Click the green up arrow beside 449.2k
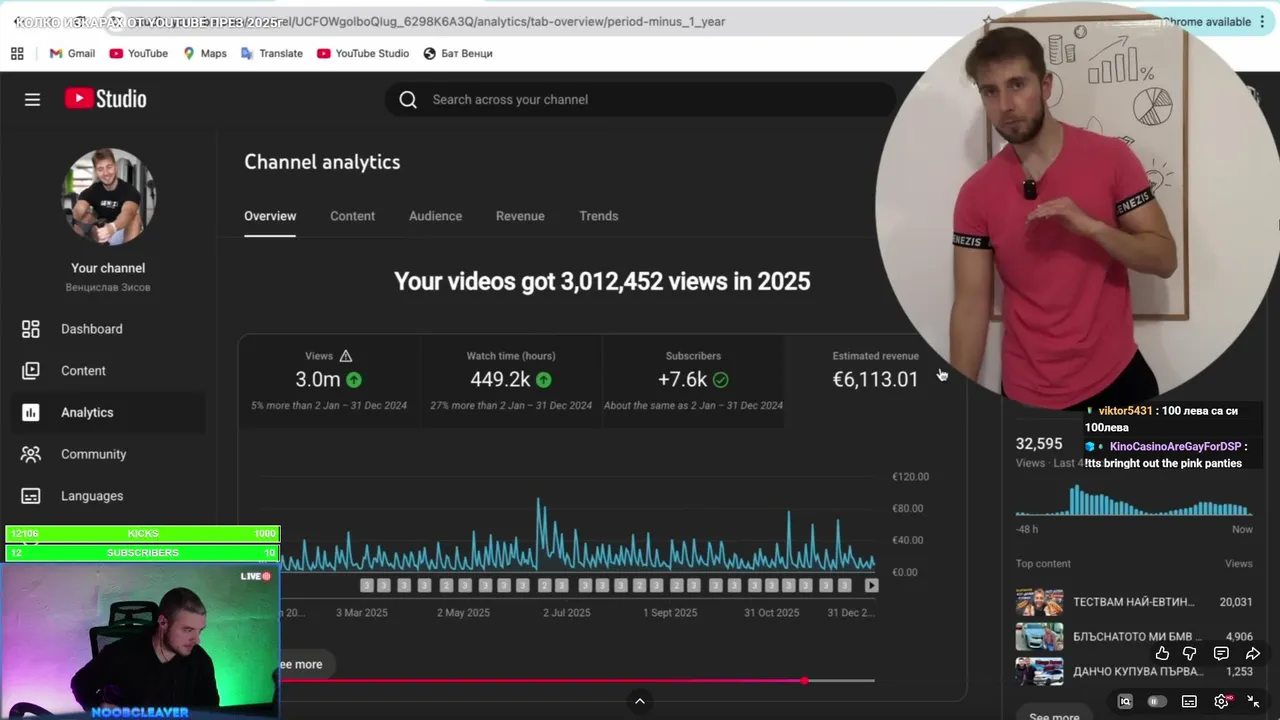Viewport: 1280px width, 720px height. click(x=543, y=380)
